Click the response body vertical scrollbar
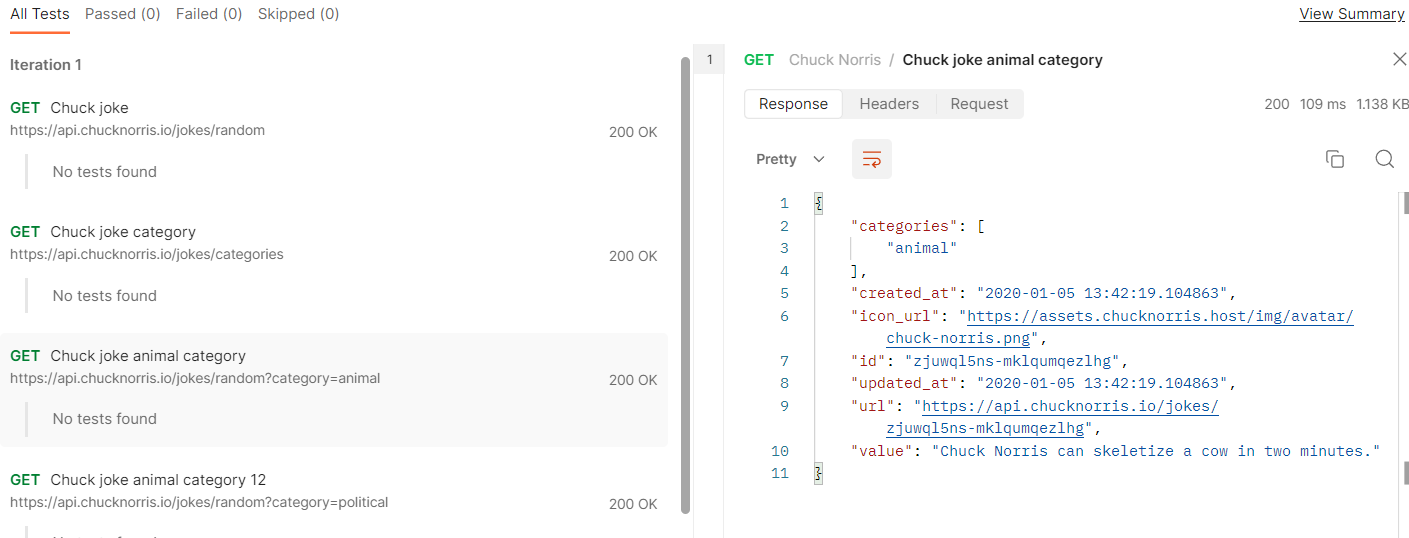This screenshot has height=538, width=1409. (1404, 204)
